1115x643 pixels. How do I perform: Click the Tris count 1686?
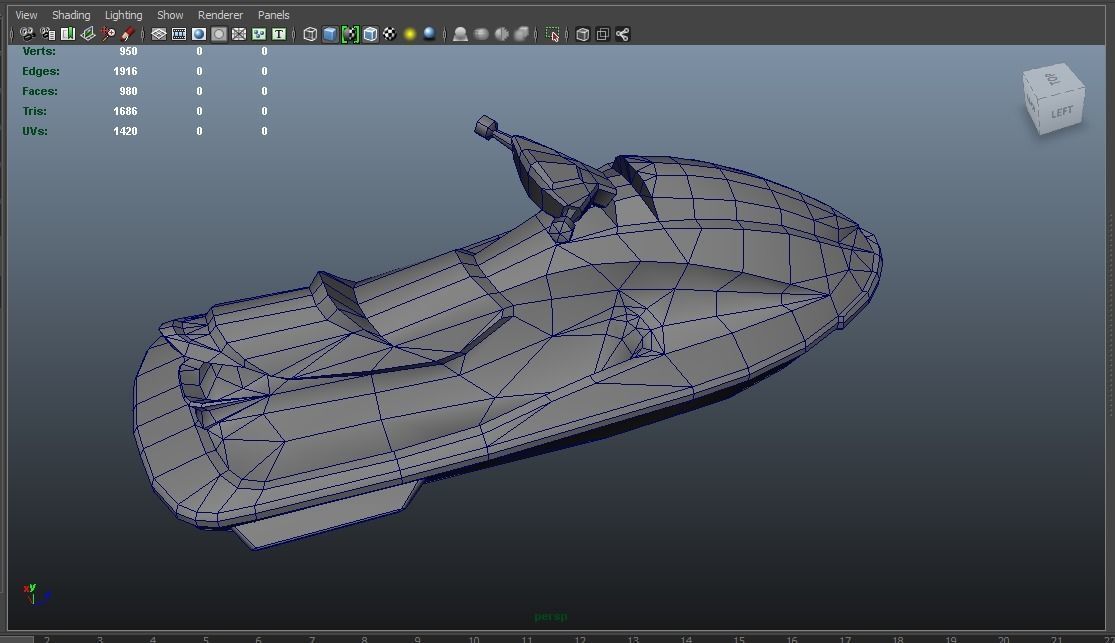(x=125, y=111)
